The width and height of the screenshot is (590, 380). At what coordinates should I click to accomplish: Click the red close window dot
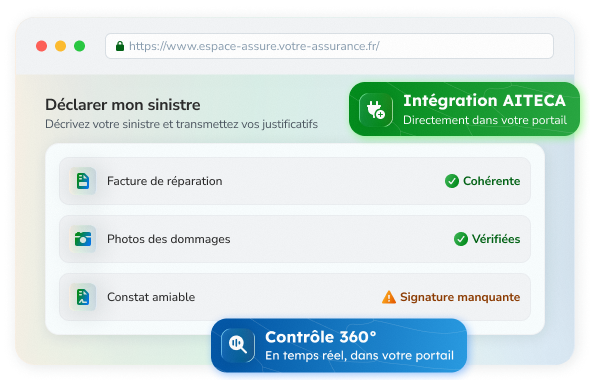[x=41, y=46]
